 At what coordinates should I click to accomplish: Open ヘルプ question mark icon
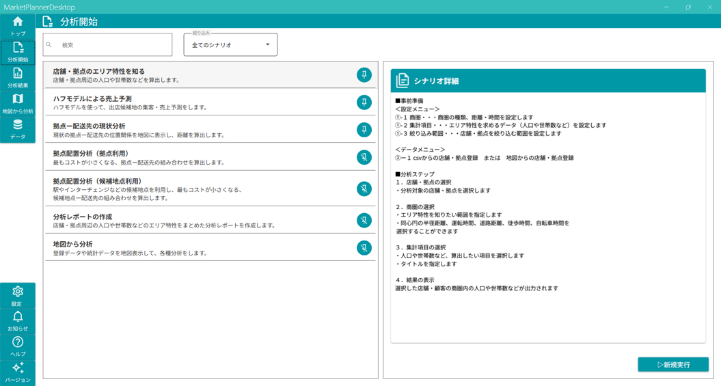pyautogui.click(x=17, y=346)
